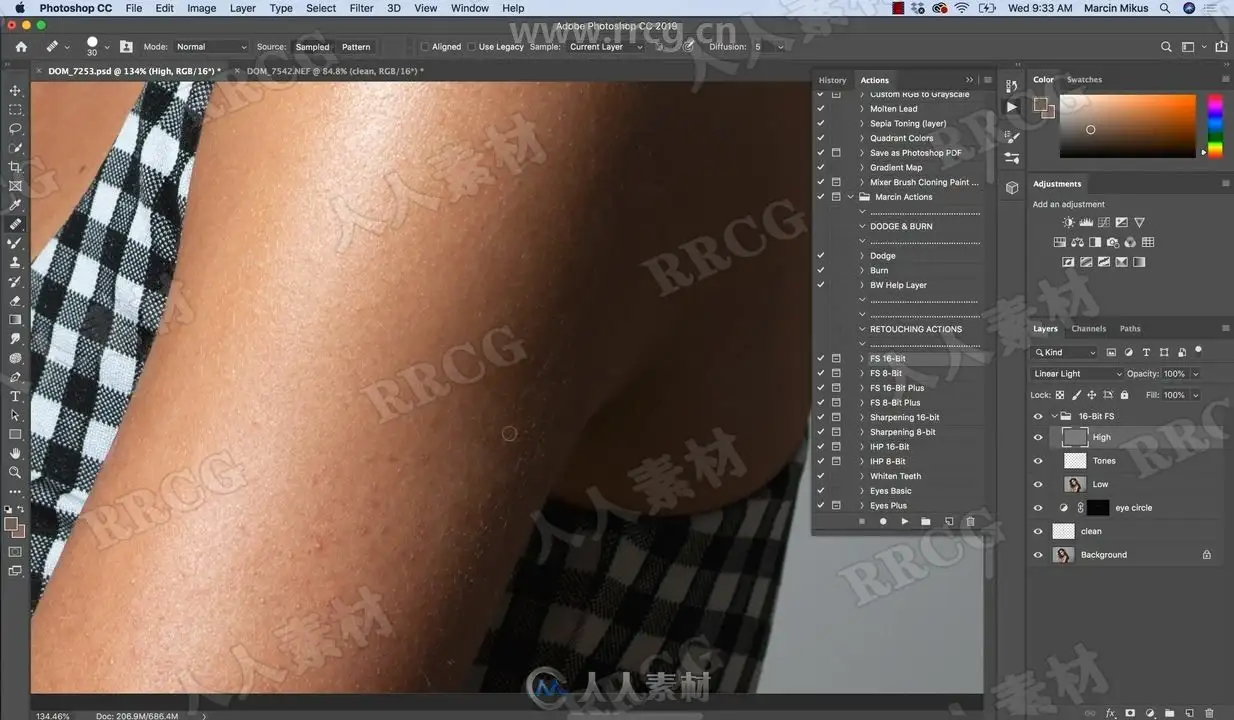Hide the Background layer

tap(1038, 555)
